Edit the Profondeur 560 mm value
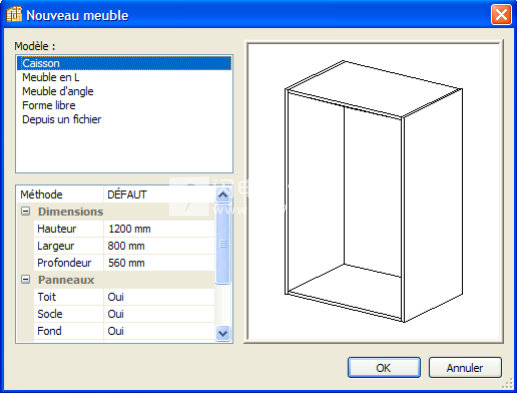517x393 pixels. coord(159,263)
